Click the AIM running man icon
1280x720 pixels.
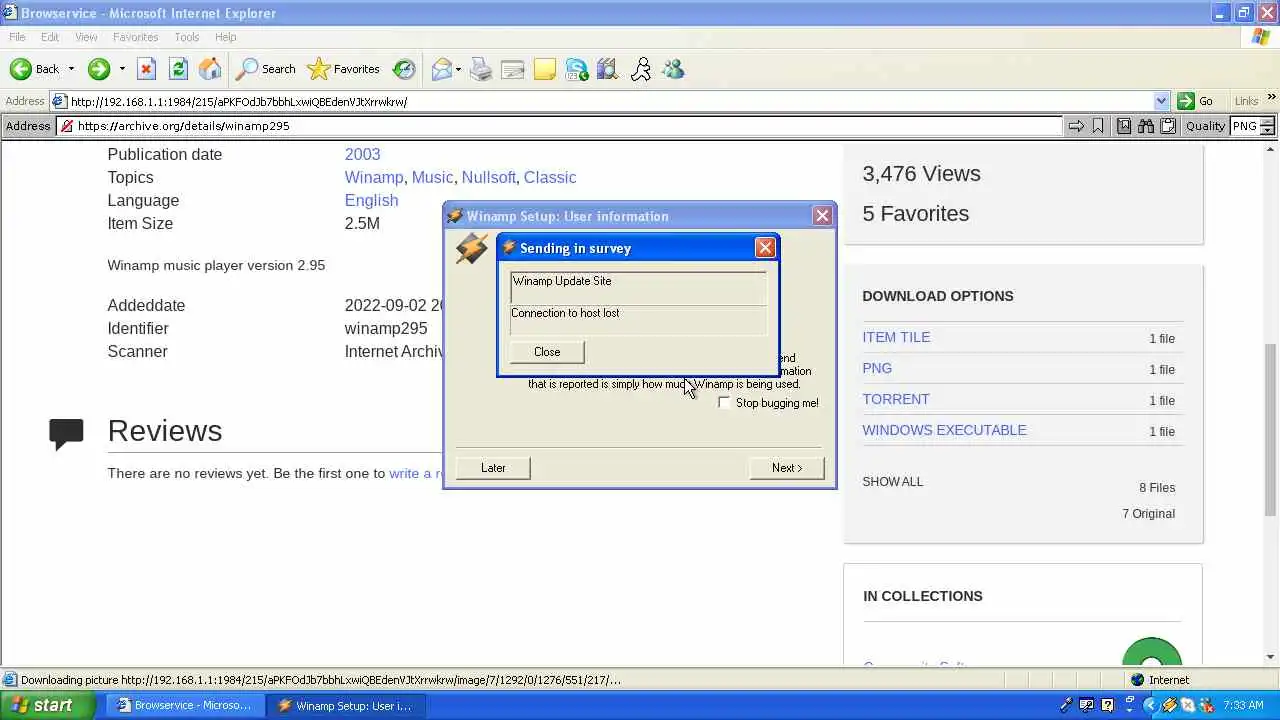click(x=641, y=69)
